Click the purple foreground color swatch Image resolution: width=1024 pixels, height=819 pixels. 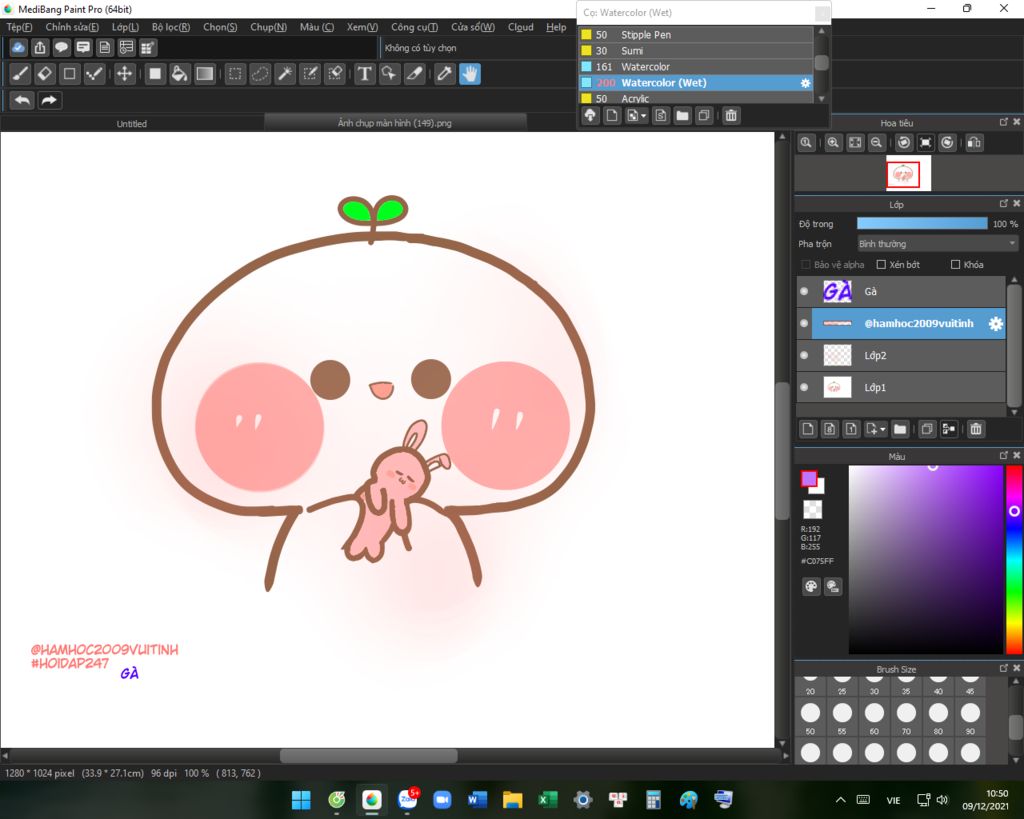click(x=809, y=479)
